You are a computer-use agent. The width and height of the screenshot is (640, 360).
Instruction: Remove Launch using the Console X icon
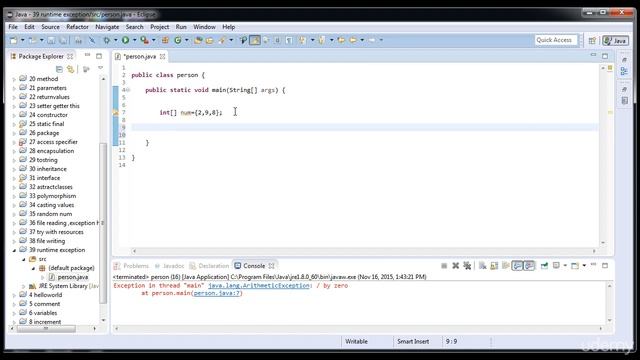[456, 266]
